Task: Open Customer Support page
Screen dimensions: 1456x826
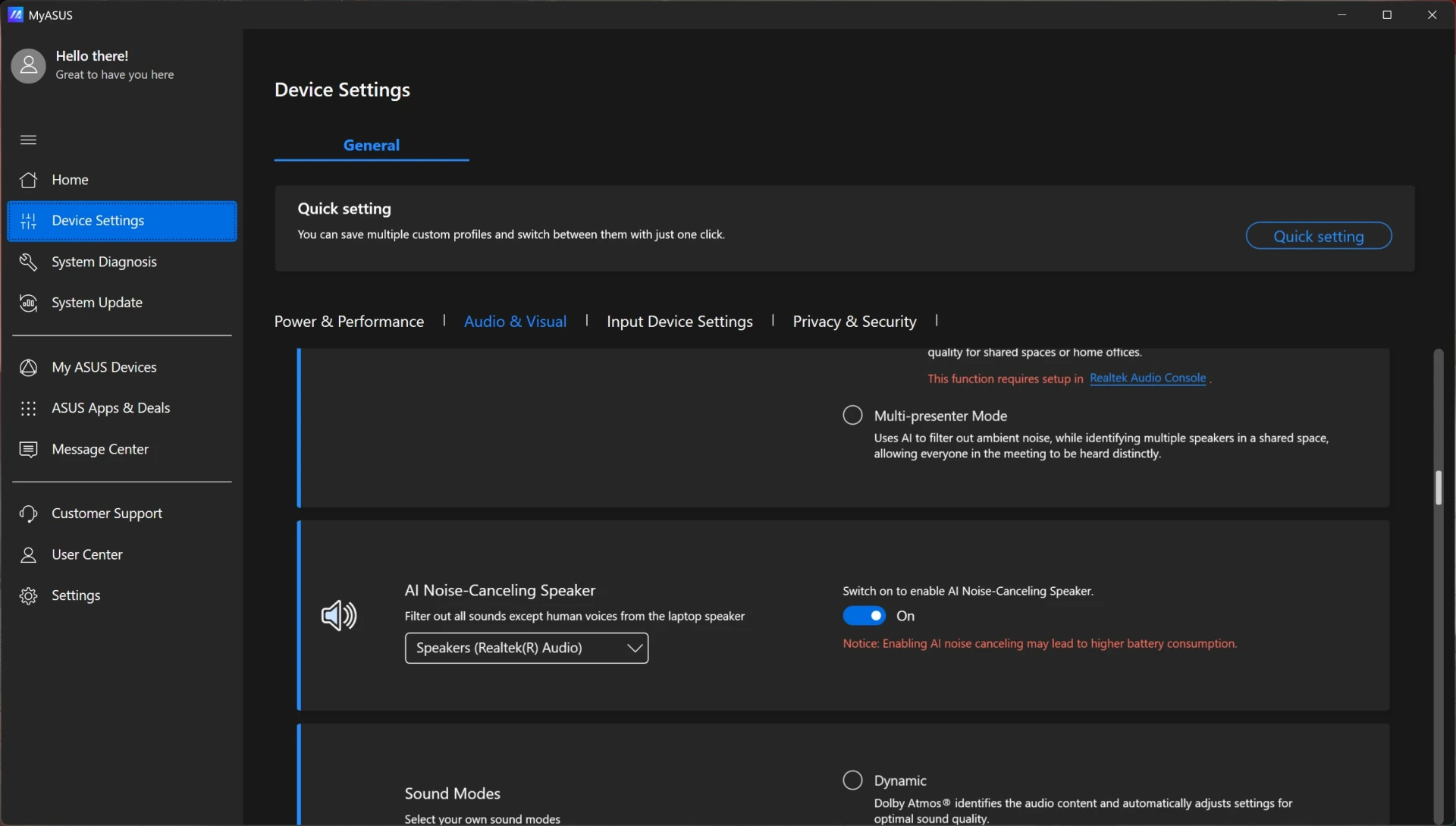Action: pos(122,514)
